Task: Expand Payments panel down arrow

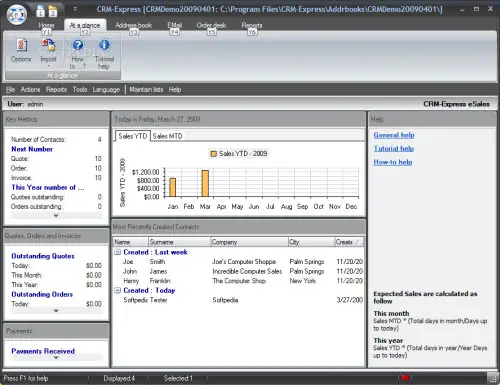Action: coord(56,358)
